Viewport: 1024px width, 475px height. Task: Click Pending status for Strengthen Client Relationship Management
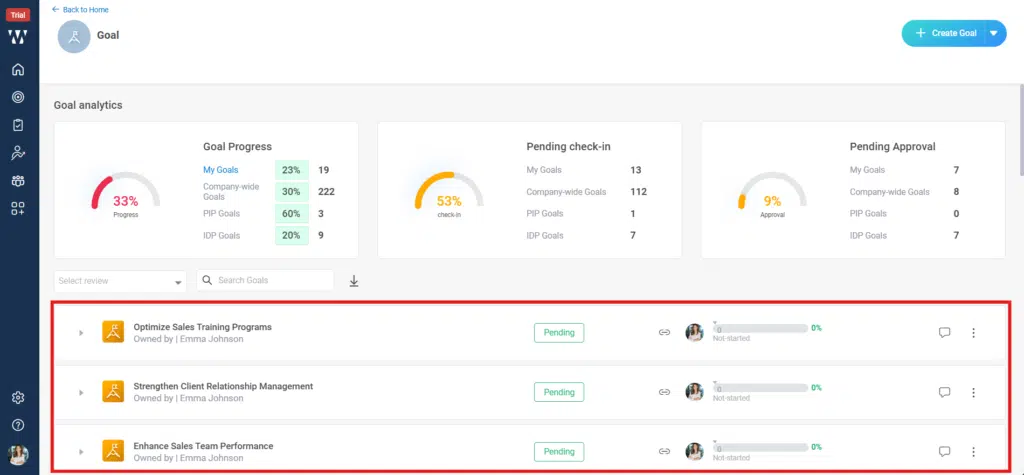tap(559, 392)
